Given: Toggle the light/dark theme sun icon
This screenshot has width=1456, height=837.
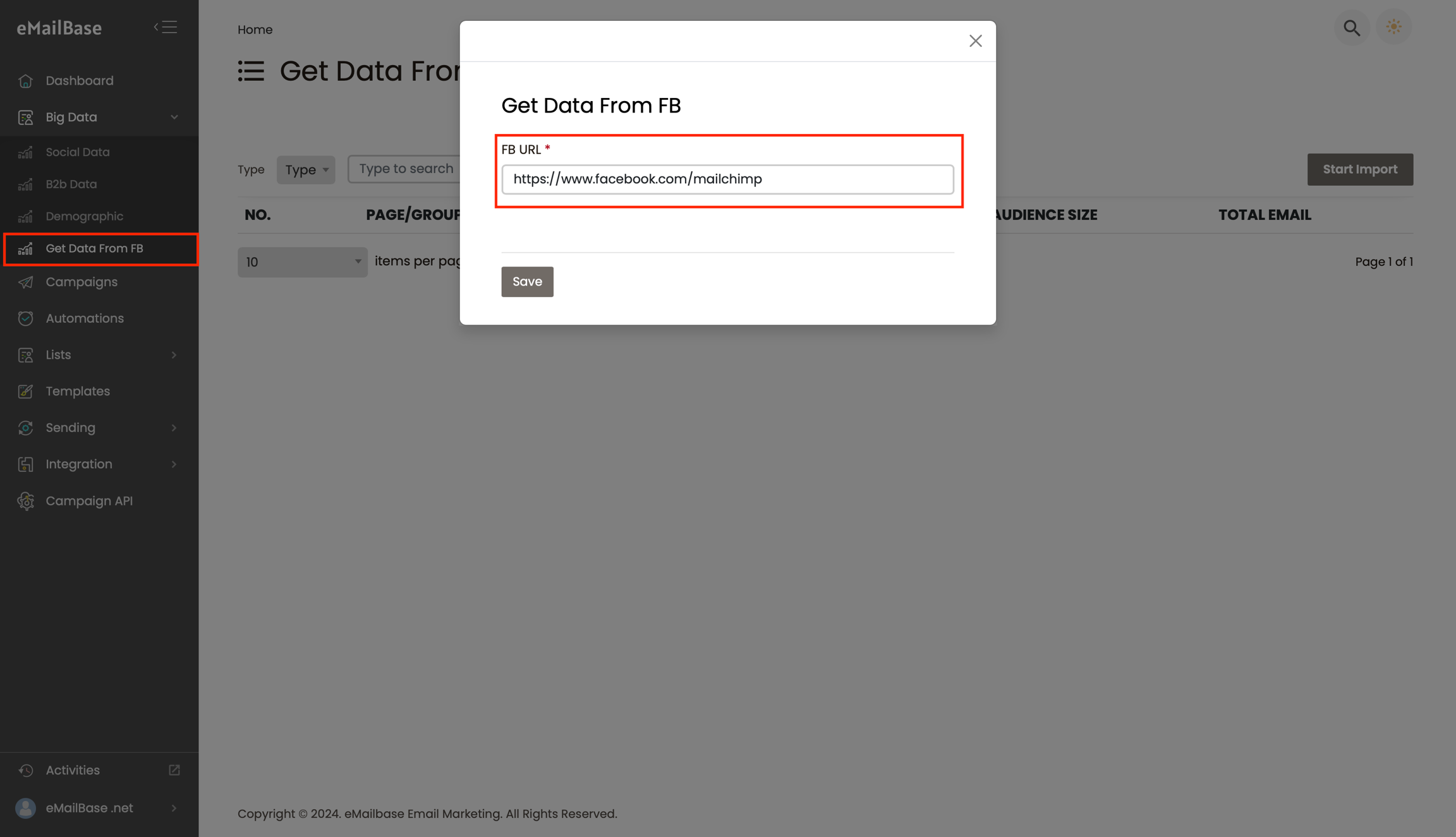Looking at the screenshot, I should point(1393,27).
